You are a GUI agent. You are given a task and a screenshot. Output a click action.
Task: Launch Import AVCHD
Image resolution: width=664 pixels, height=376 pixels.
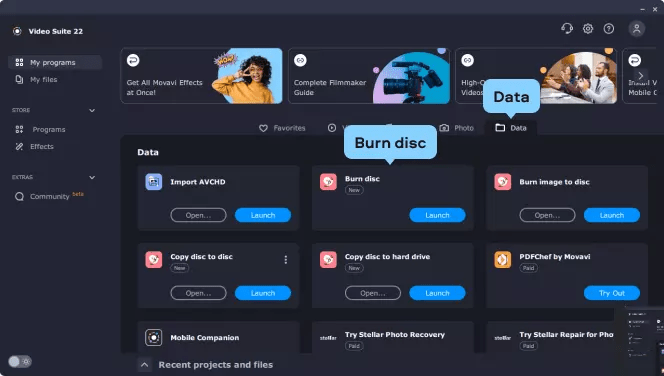tap(263, 215)
